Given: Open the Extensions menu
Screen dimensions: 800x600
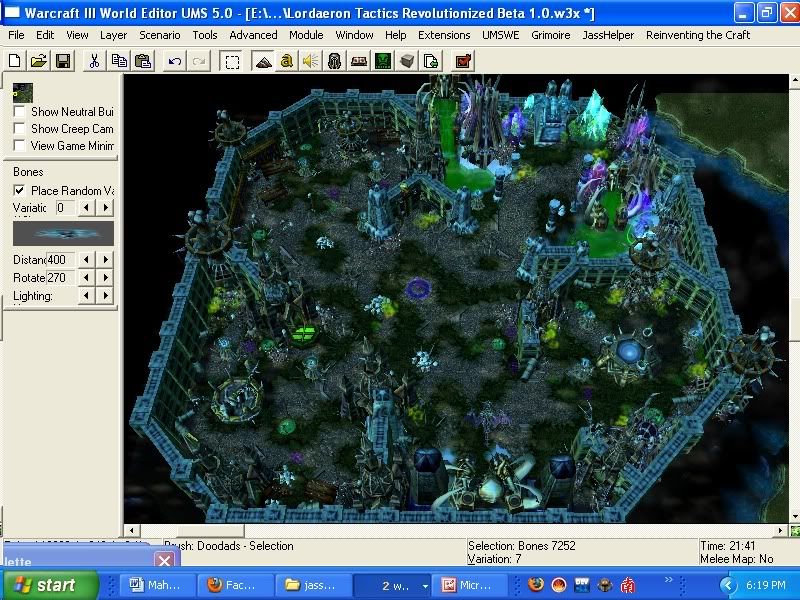Looking at the screenshot, I should (444, 35).
